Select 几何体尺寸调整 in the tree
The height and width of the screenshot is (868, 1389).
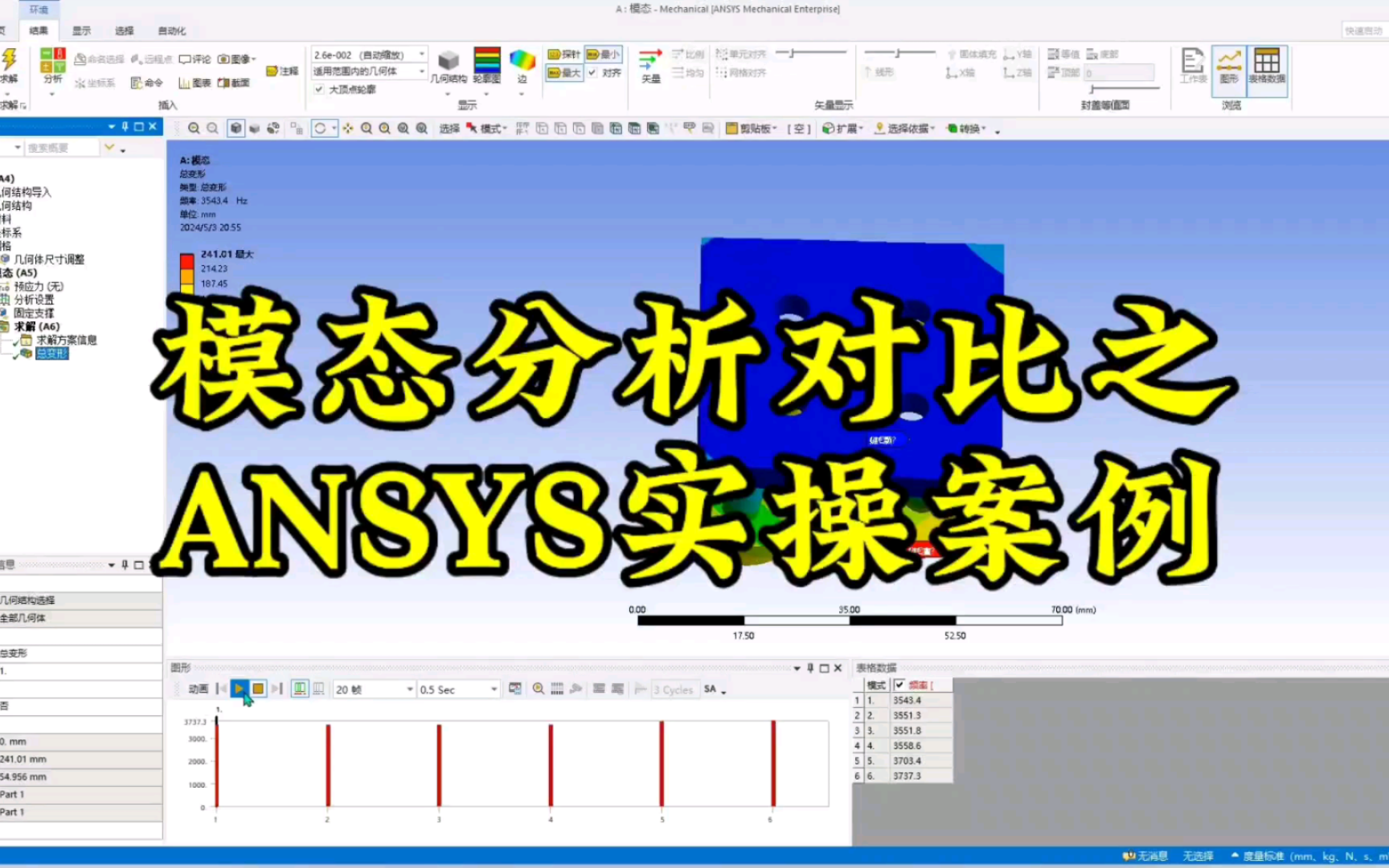pyautogui.click(x=48, y=260)
